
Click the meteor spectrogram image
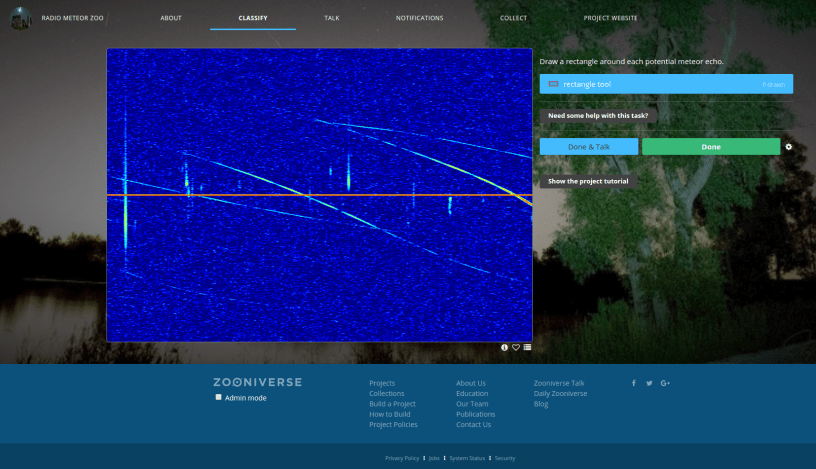pos(319,195)
